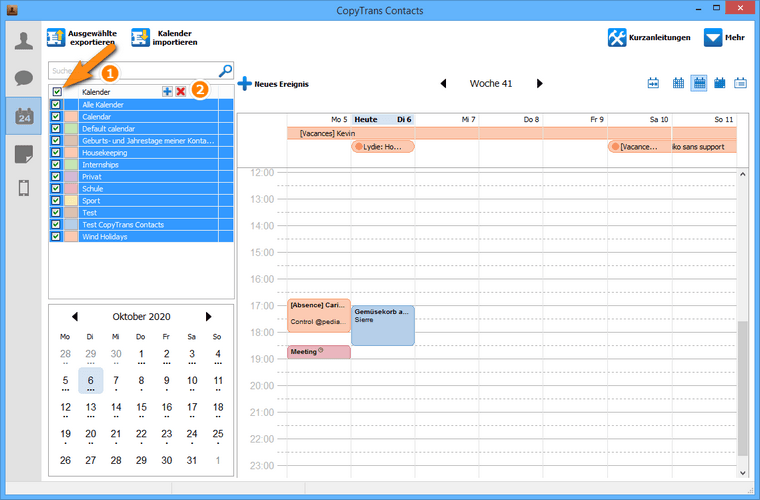Image resolution: width=760 pixels, height=500 pixels.
Task: Click the Sa 10 day column header
Action: click(640, 119)
